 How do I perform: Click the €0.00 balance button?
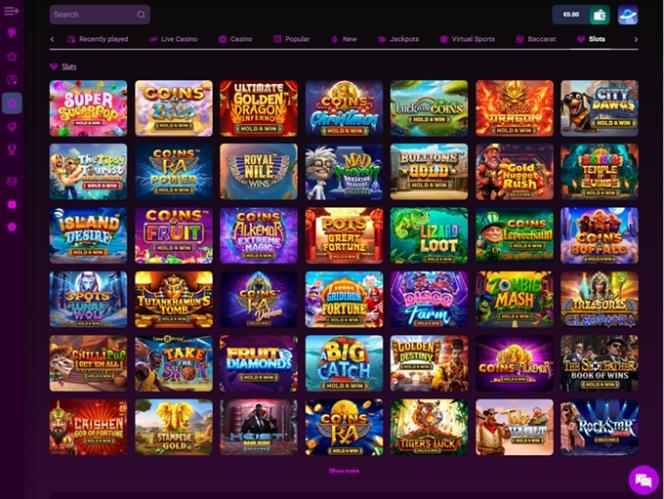click(571, 15)
